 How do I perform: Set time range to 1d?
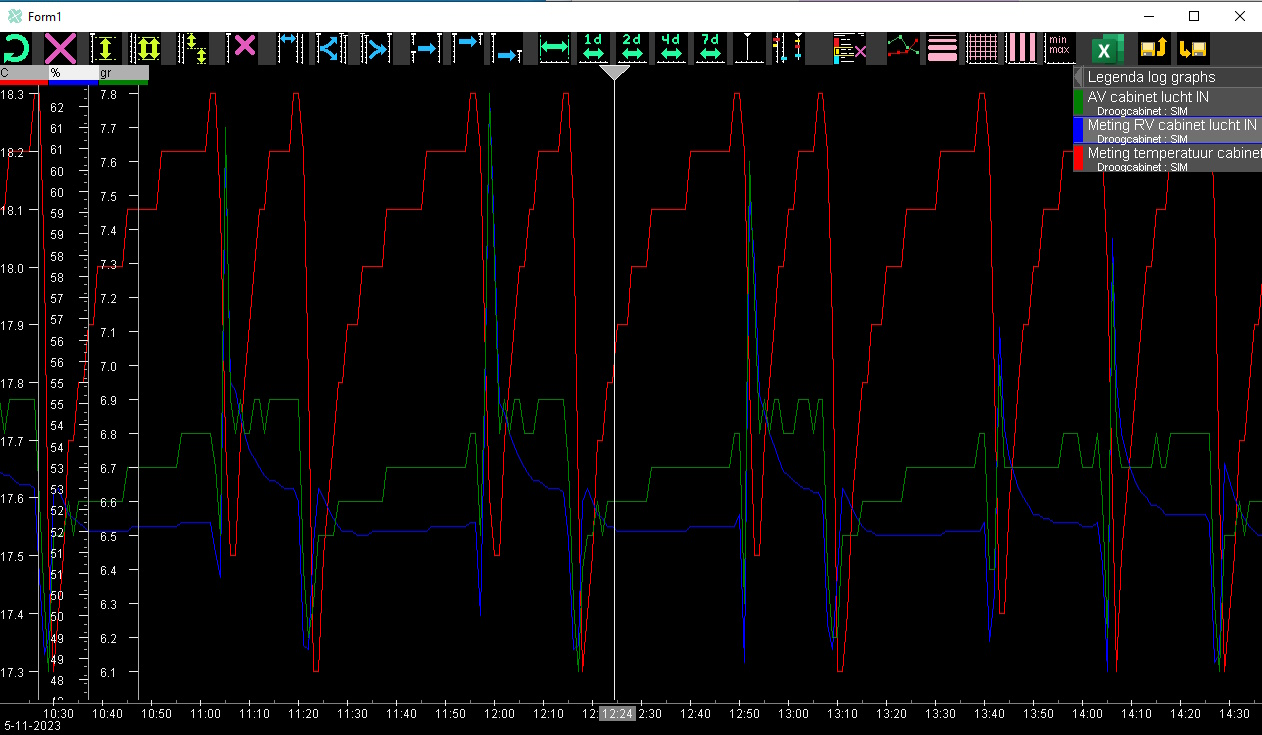tap(593, 48)
